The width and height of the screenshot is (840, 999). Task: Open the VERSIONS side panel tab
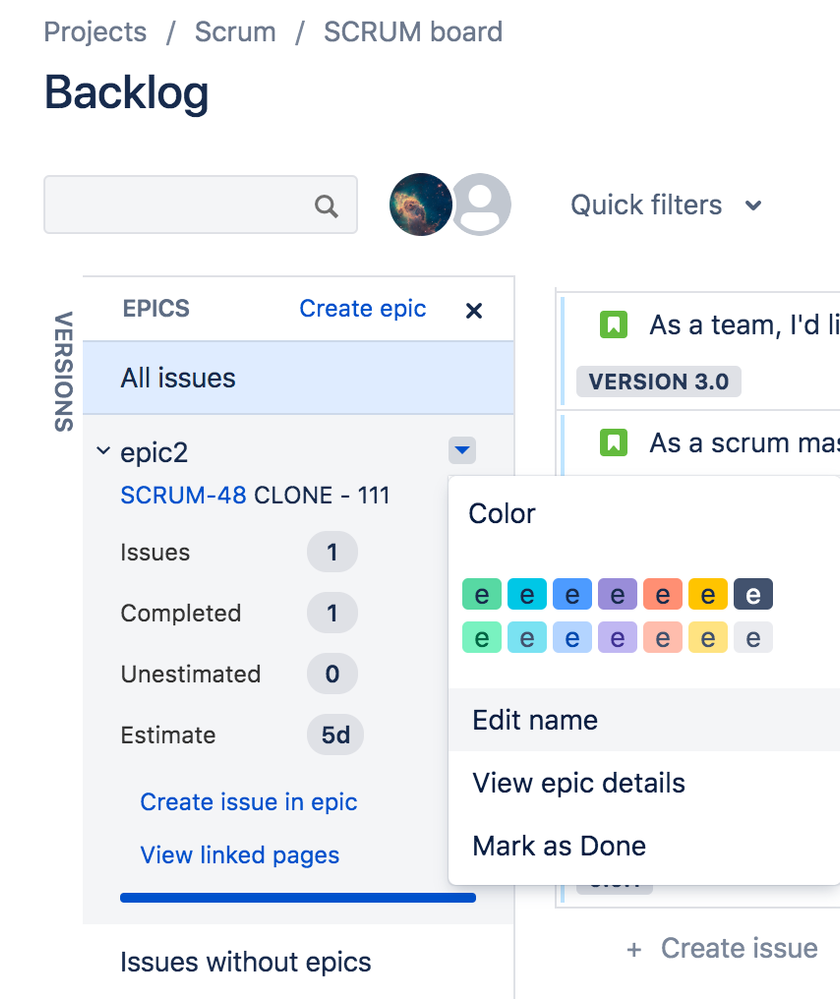[63, 371]
